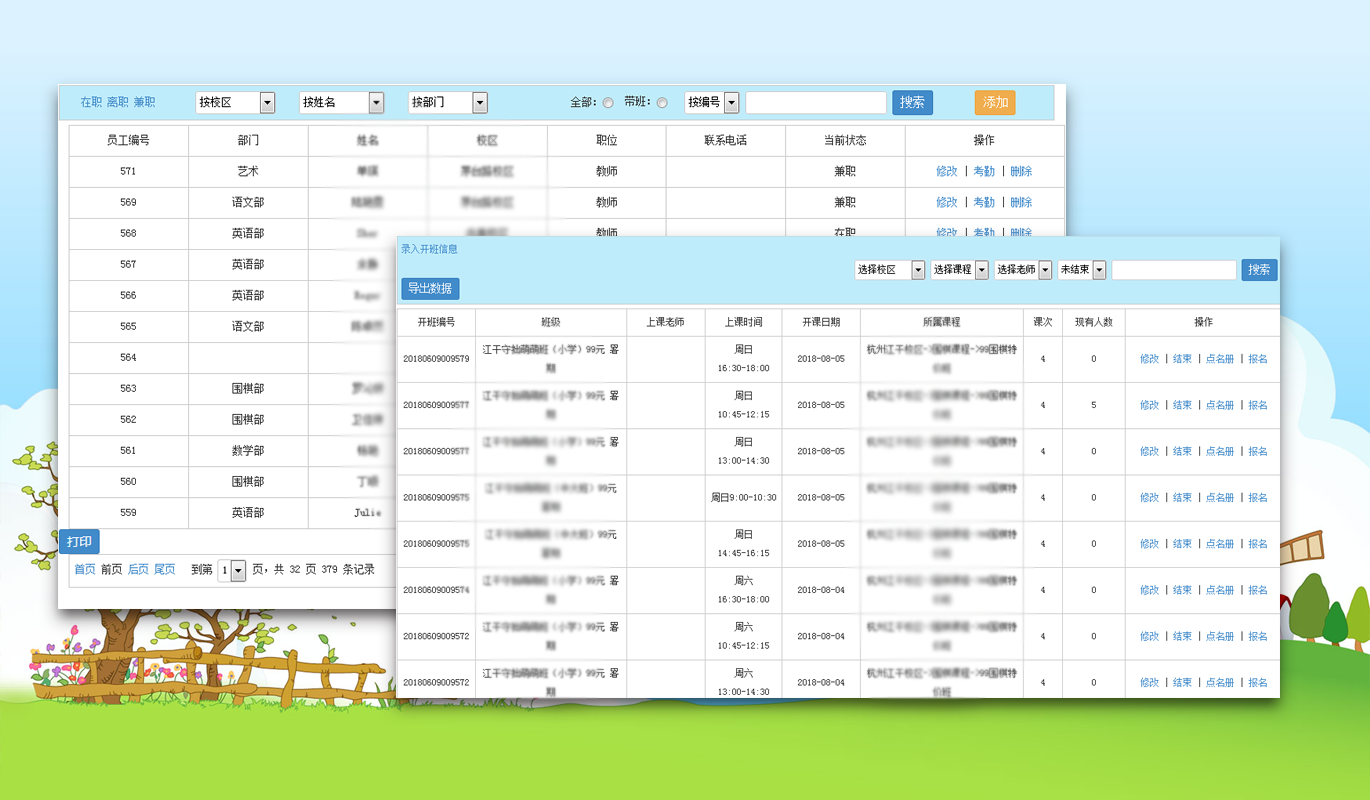The height and width of the screenshot is (800, 1370).
Task: Open the 按部门 dropdown filter
Action: (479, 102)
